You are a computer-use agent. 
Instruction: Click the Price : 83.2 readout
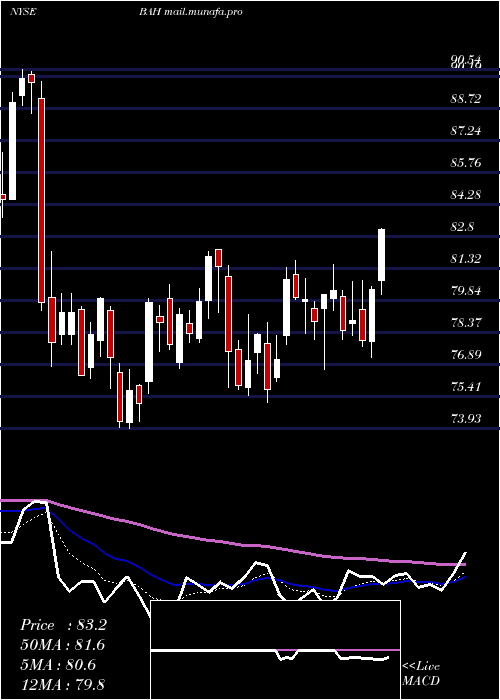point(63,625)
